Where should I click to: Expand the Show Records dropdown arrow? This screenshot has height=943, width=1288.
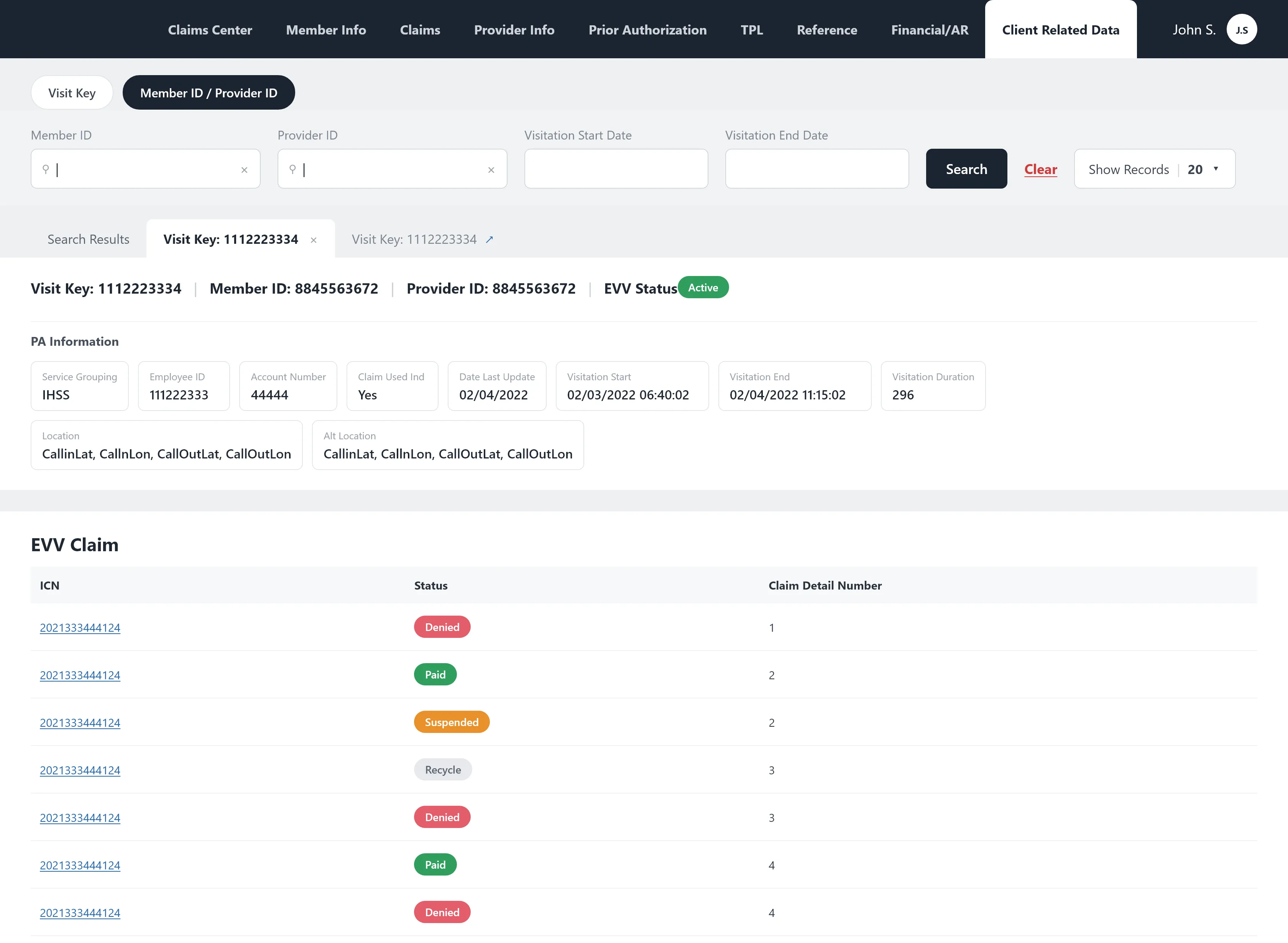pos(1216,169)
